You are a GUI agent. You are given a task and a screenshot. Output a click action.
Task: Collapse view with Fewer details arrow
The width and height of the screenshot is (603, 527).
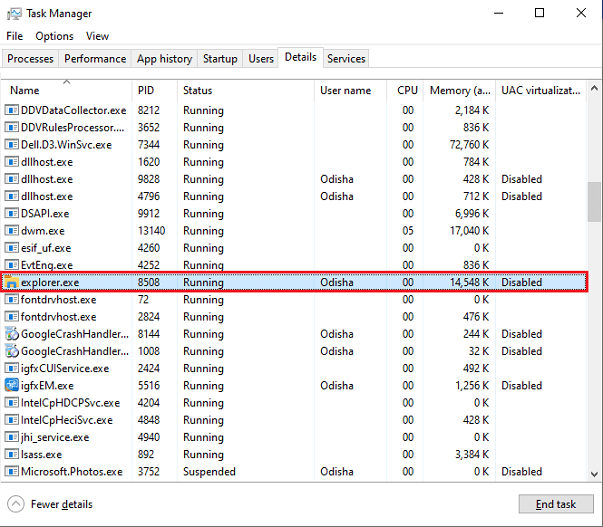(16, 504)
